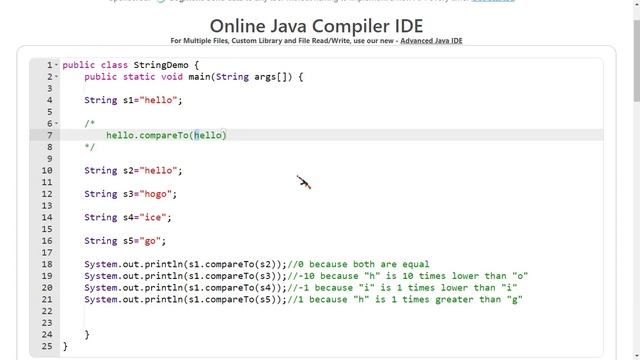Image resolution: width=640 pixels, height=360 pixels.
Task: Click the Online Java Compiler IDE heading
Action: [x=316, y=26]
